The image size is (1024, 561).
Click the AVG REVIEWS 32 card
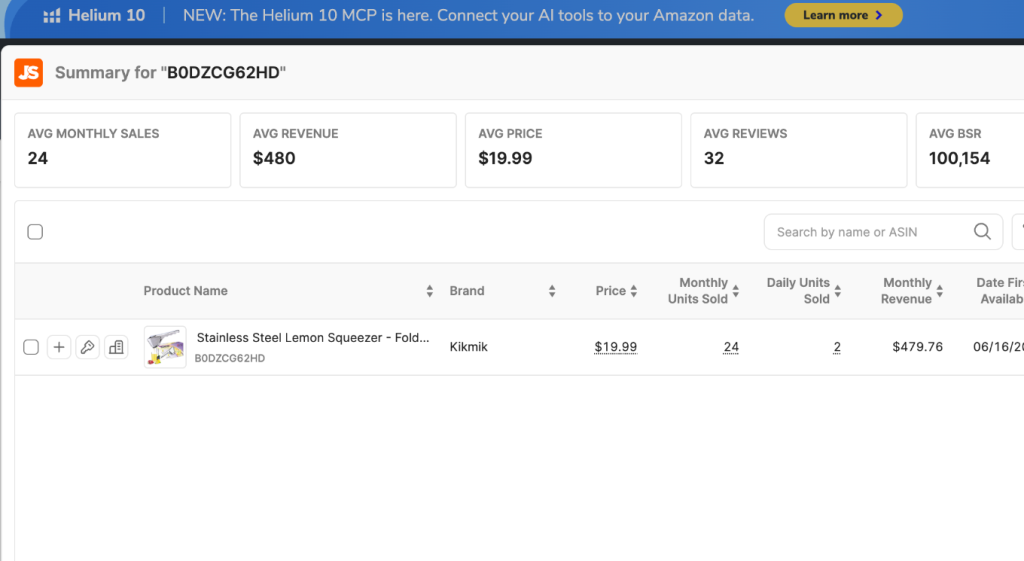pyautogui.click(x=799, y=150)
